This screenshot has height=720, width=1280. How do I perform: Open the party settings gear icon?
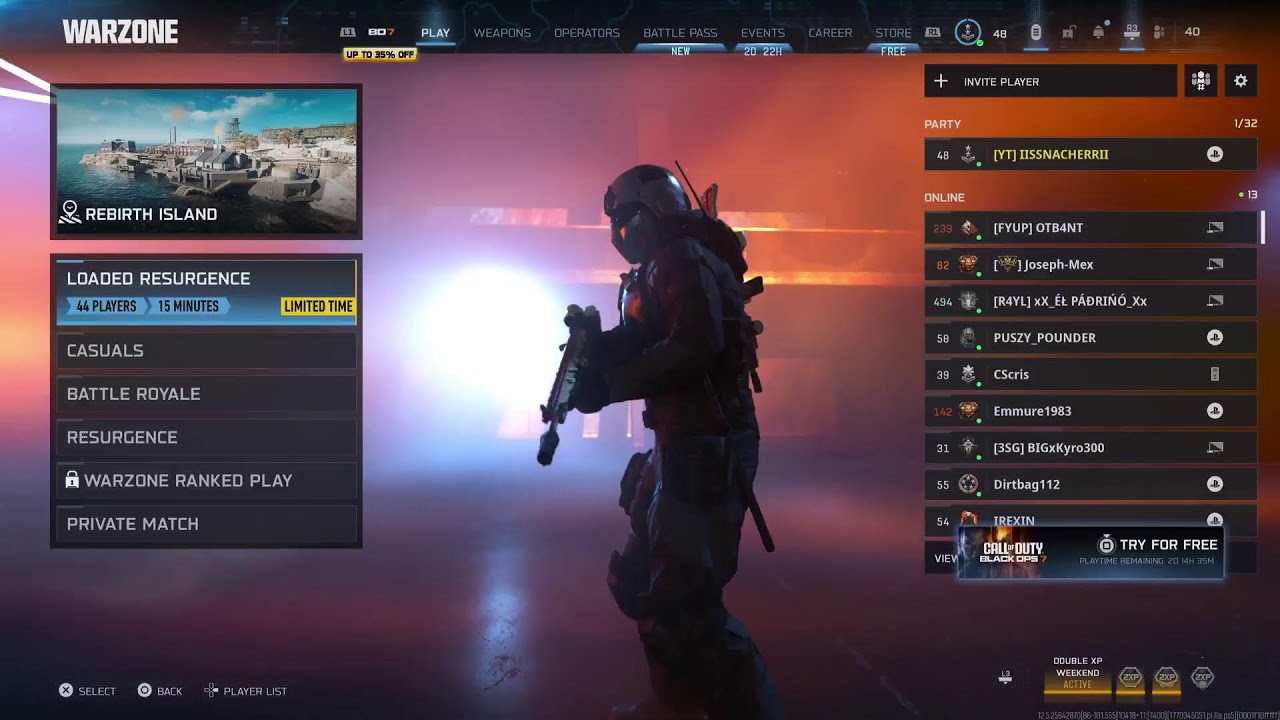click(1241, 81)
